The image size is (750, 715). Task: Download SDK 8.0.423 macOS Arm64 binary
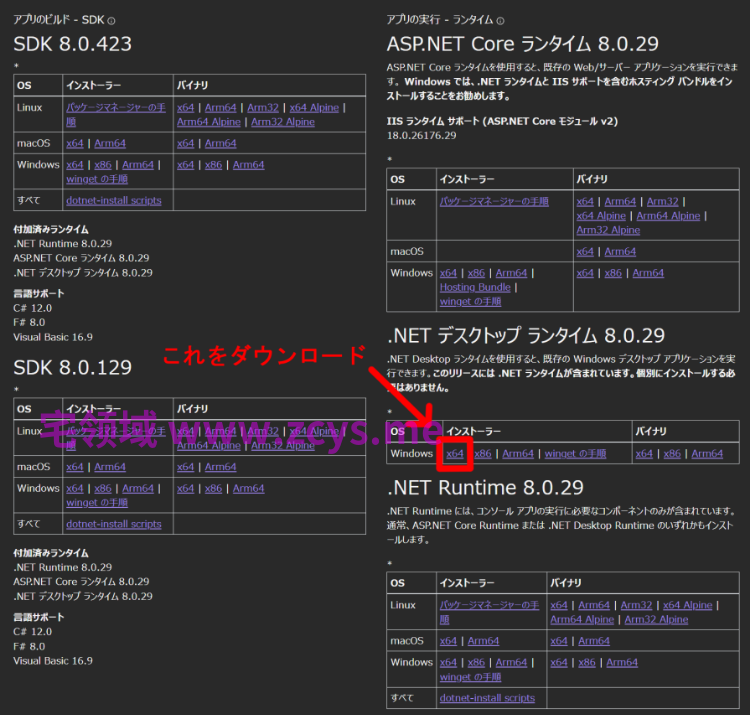click(x=221, y=143)
